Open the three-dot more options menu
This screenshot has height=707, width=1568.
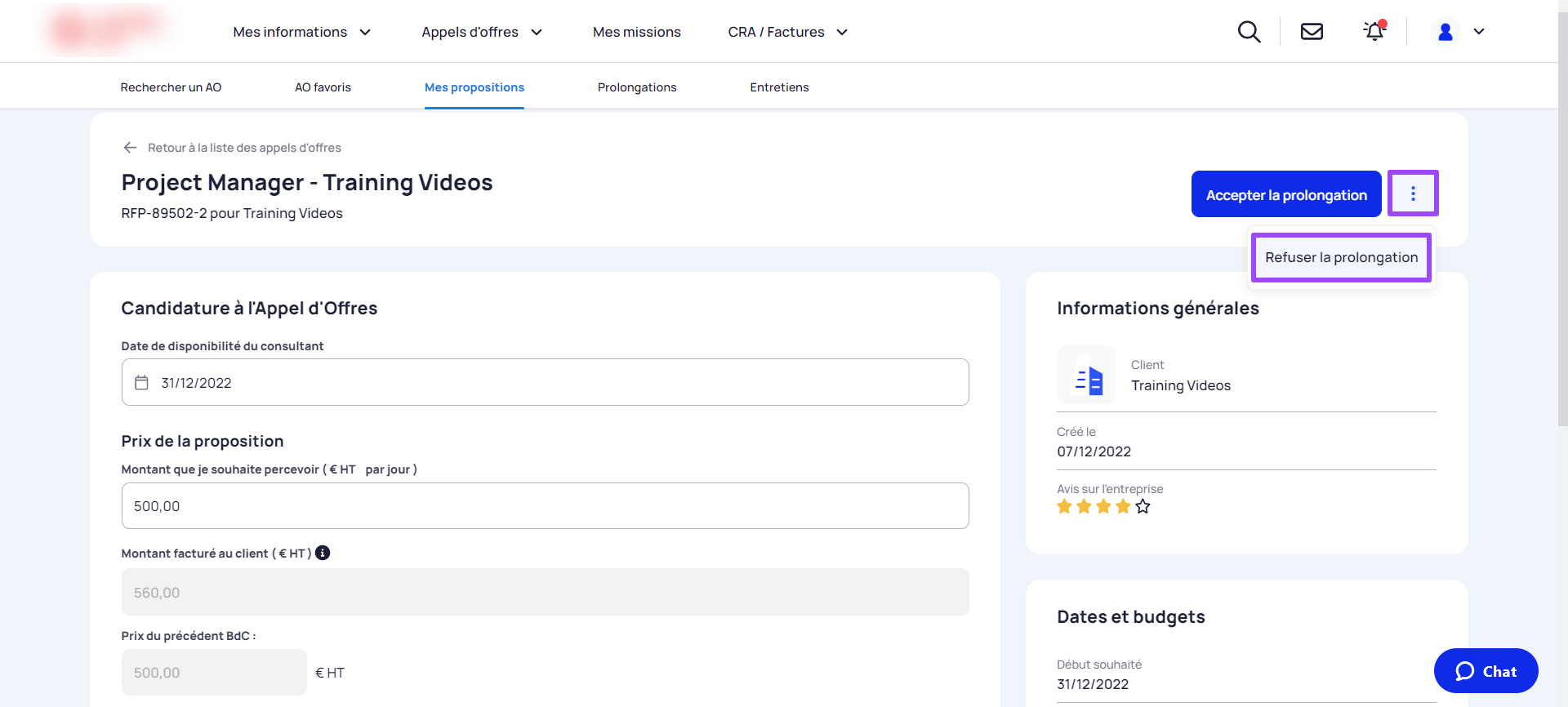(1413, 193)
